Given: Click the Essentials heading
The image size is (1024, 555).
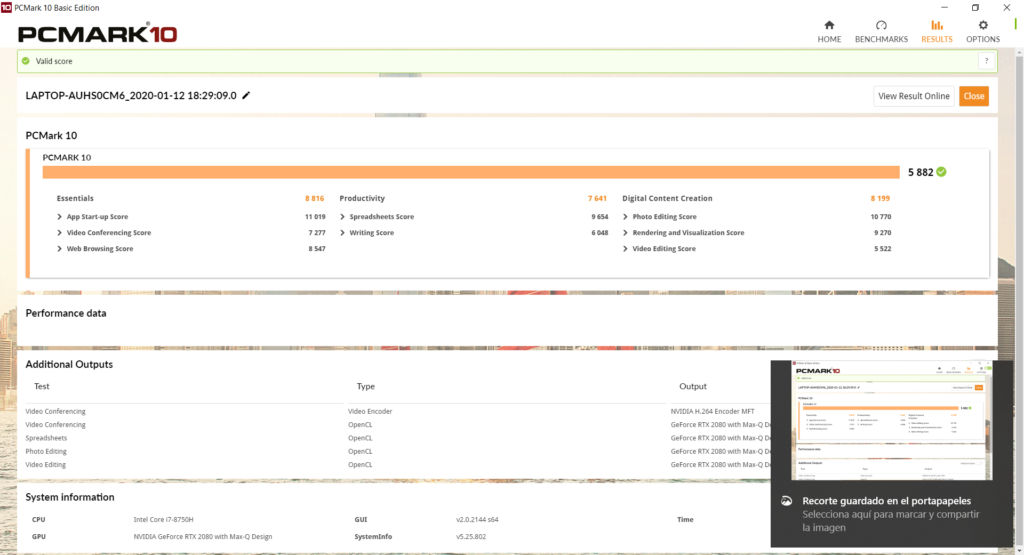Looking at the screenshot, I should [75, 198].
